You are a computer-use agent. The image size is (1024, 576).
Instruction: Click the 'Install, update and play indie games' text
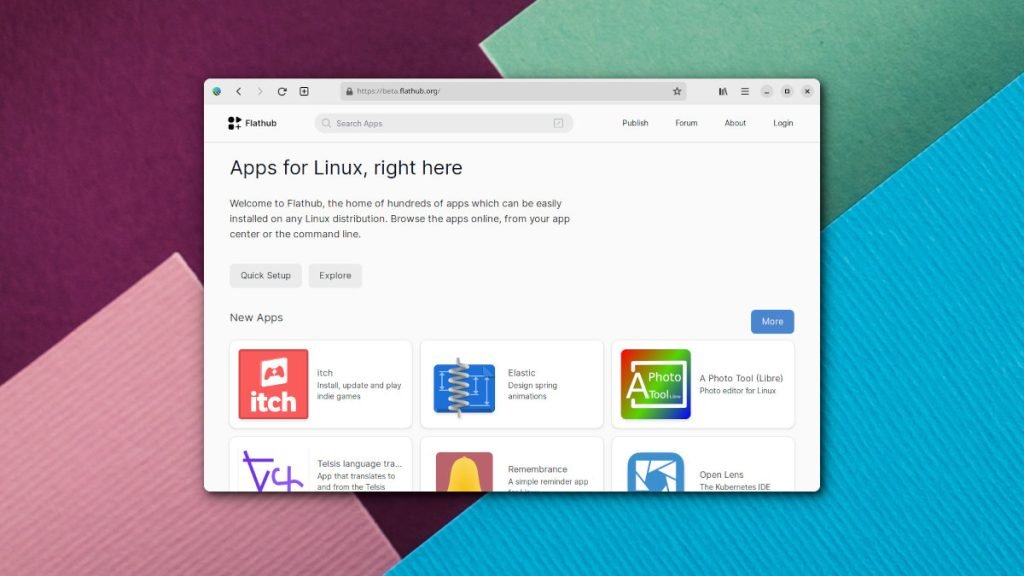pyautogui.click(x=359, y=391)
